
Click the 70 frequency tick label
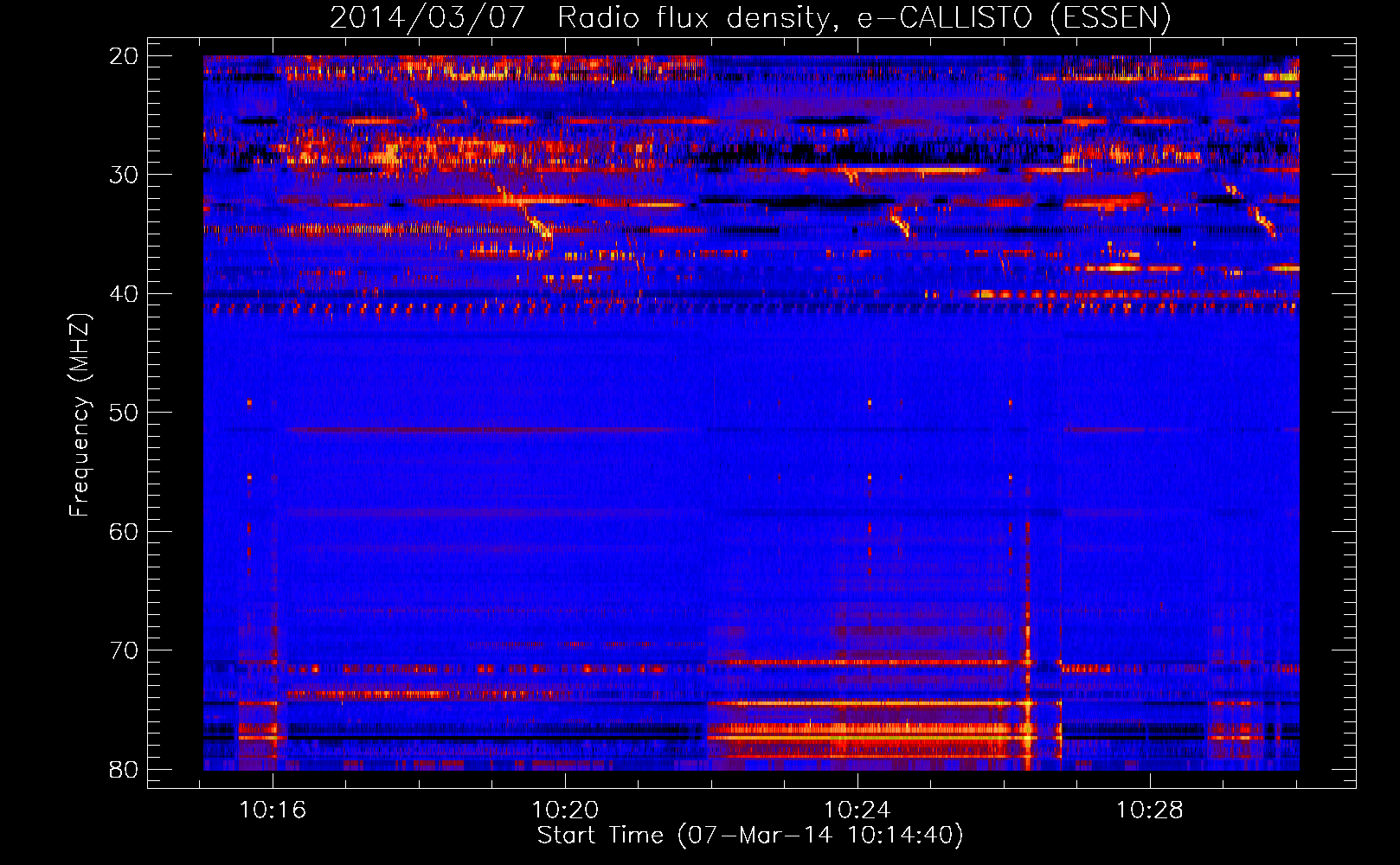tap(124, 650)
